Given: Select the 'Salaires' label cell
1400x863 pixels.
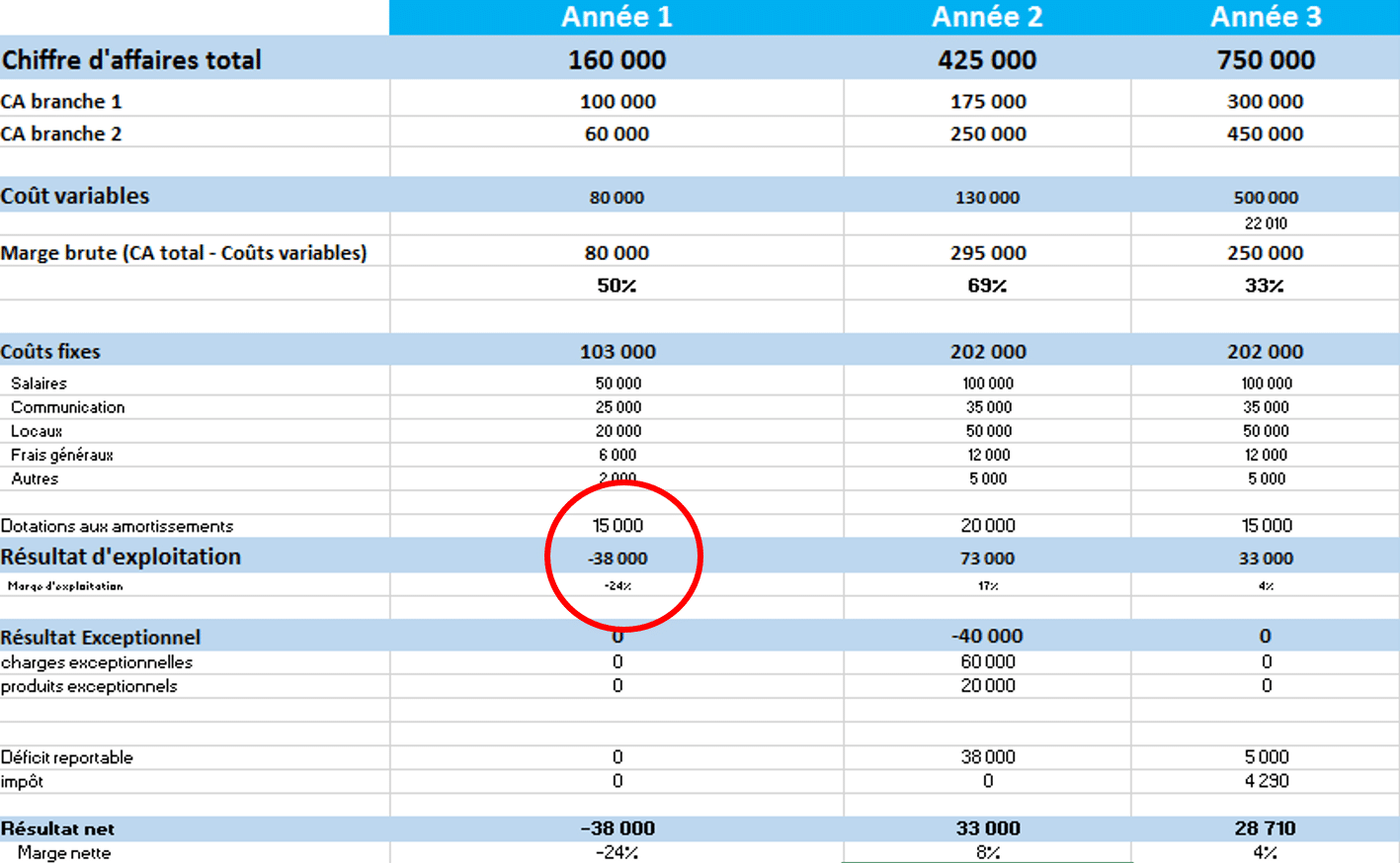Looking at the screenshot, I should tap(39, 384).
